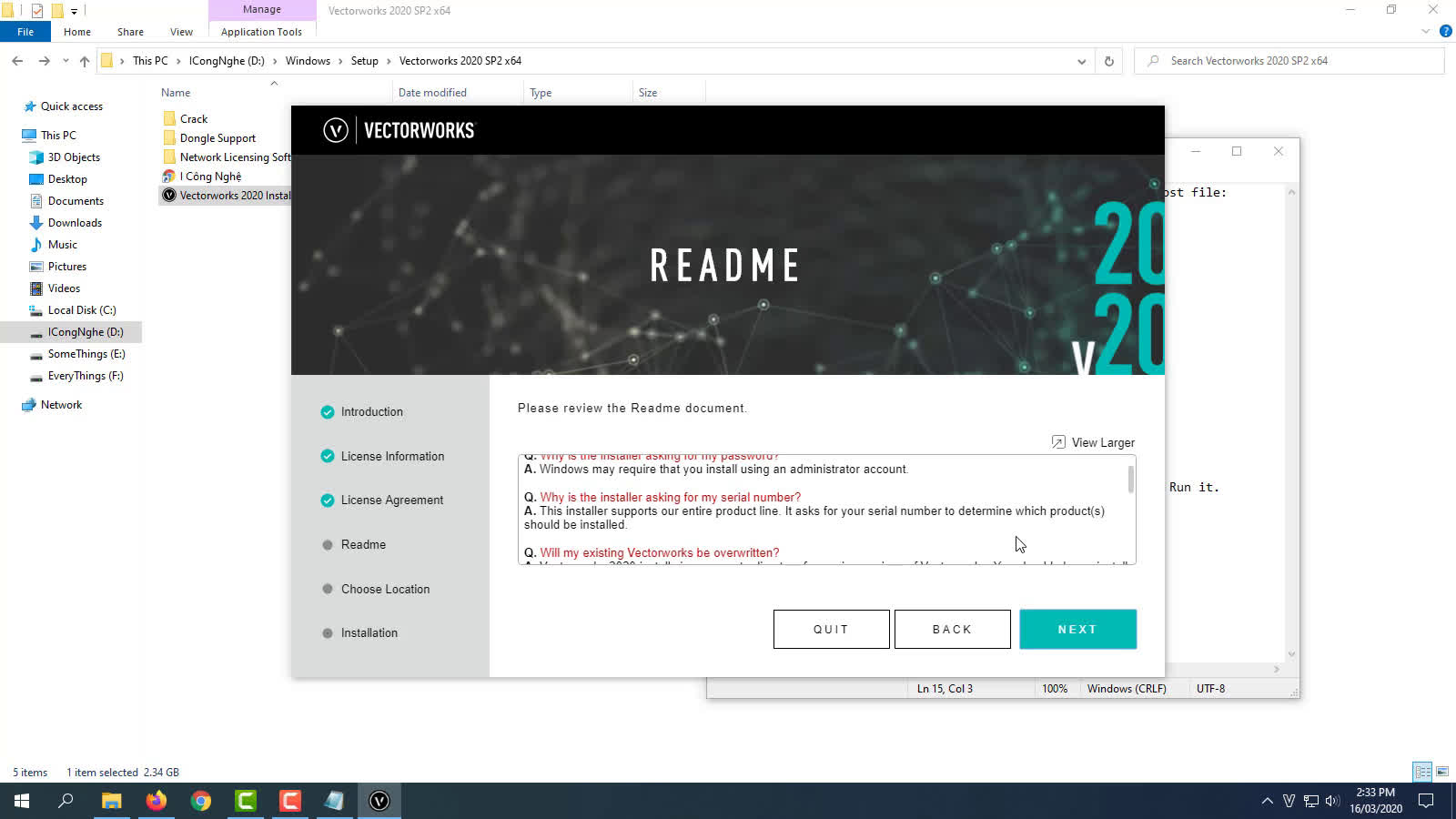The height and width of the screenshot is (819, 1456).
Task: Click the explorer refresh icon
Action: 1108,61
